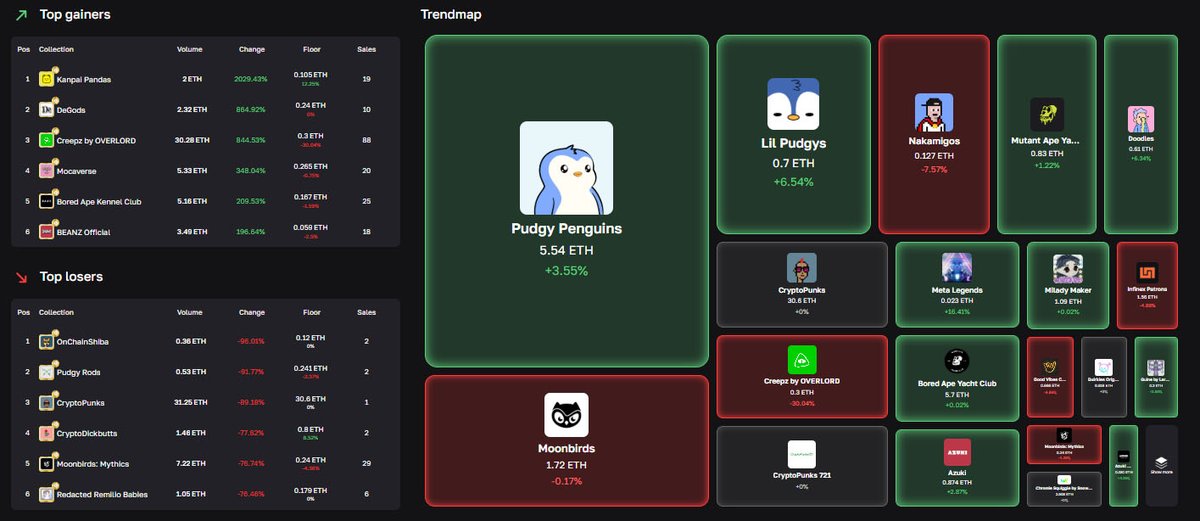
Task: Click the CryptoPunks 721 logo
Action: tap(802, 454)
